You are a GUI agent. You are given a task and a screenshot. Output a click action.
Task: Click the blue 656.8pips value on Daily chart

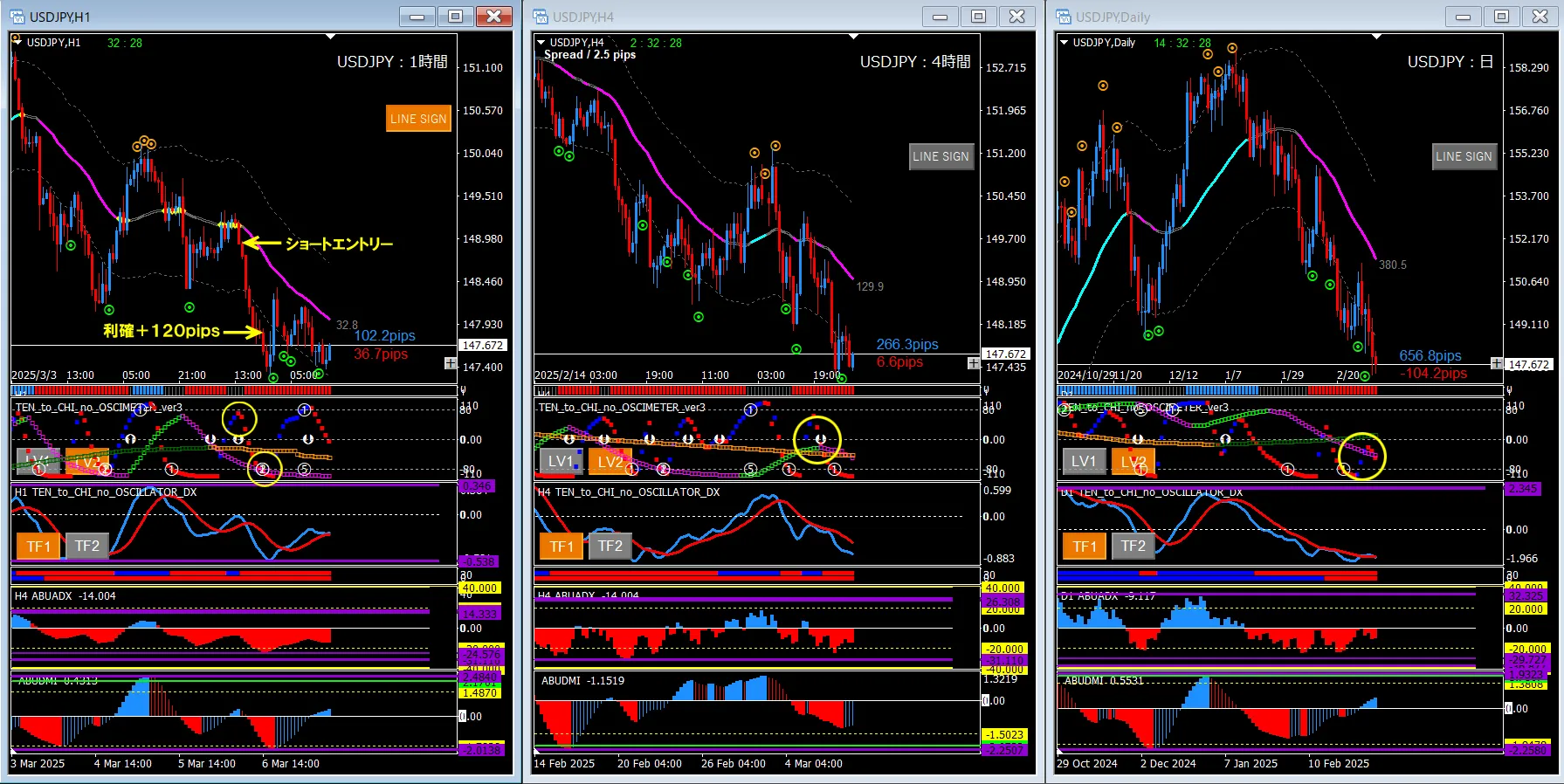pyautogui.click(x=1430, y=356)
